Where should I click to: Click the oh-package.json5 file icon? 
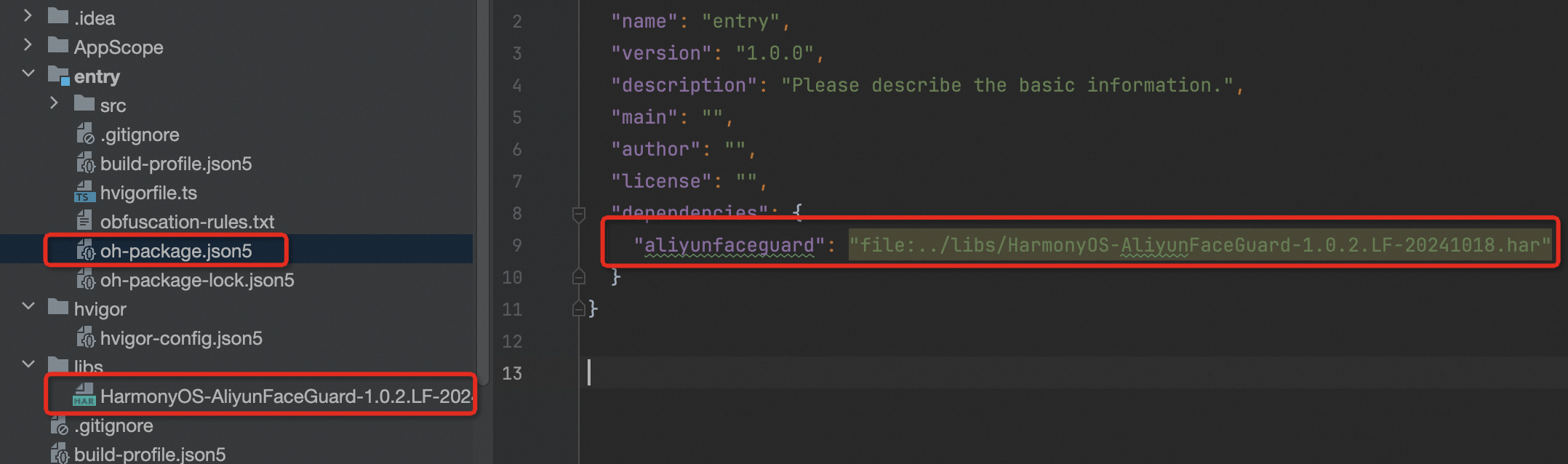(x=85, y=250)
